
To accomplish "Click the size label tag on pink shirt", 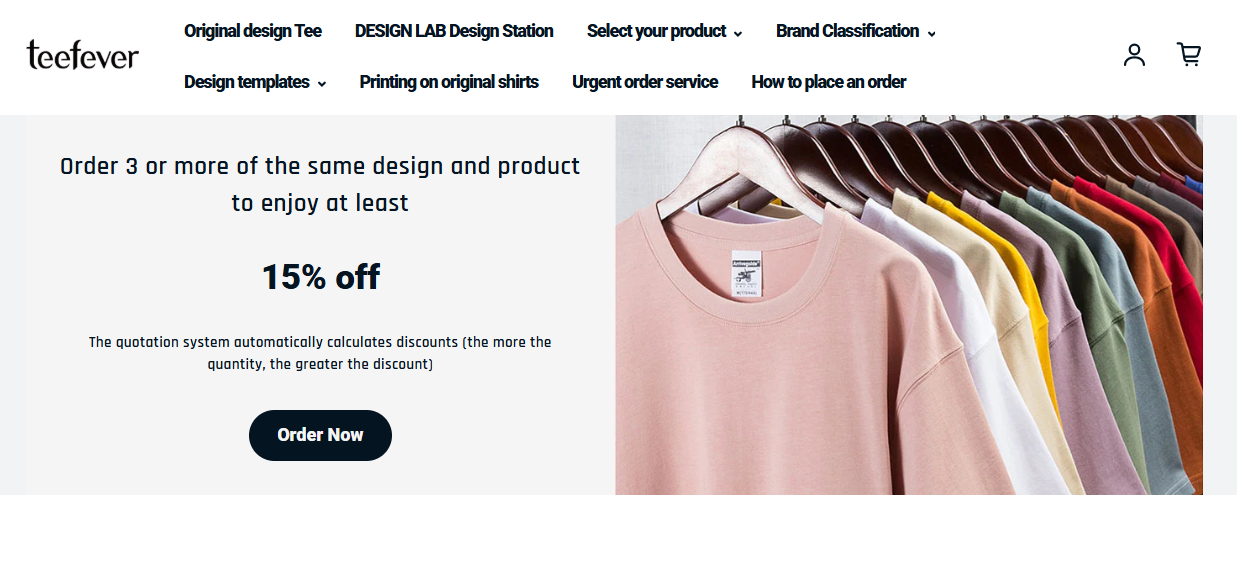I will click(746, 274).
